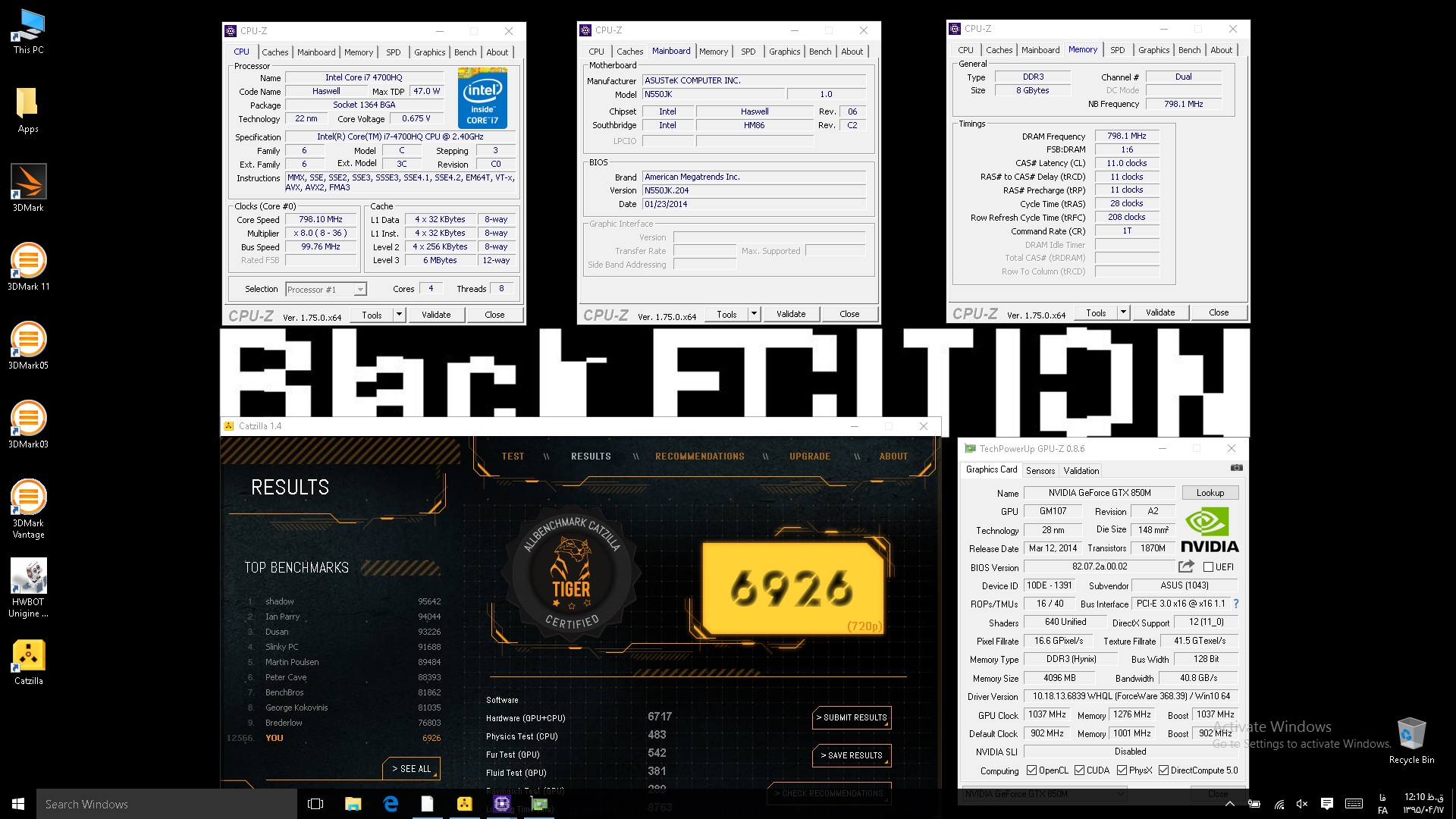
Task: Click Validate in Memory CPU-Z window
Action: tap(1160, 312)
